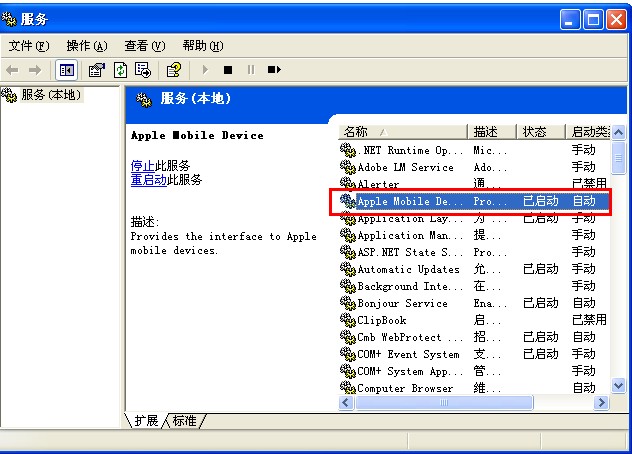
Task: Select the Computer Browser service
Action: [x=474, y=387]
